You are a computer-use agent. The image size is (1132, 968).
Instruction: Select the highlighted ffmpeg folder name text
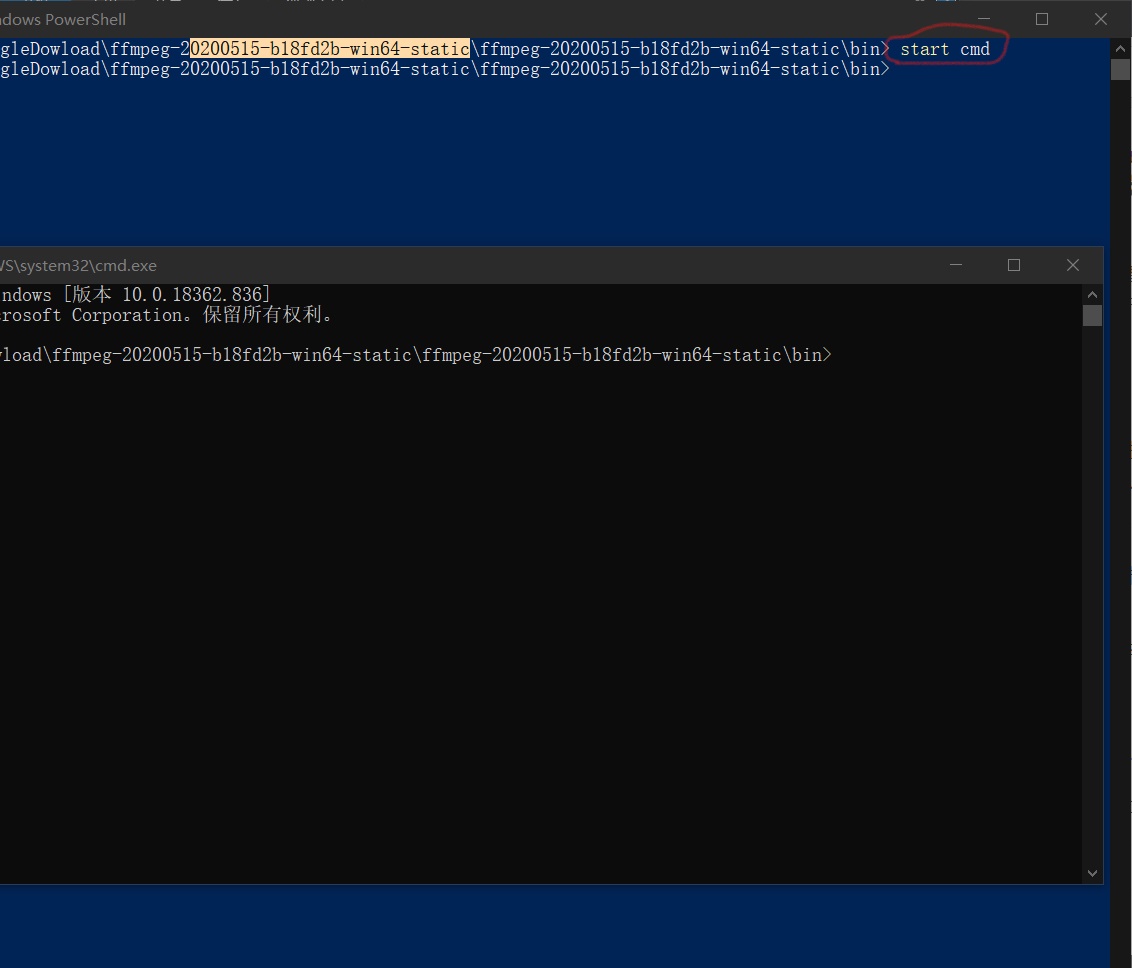coord(330,48)
